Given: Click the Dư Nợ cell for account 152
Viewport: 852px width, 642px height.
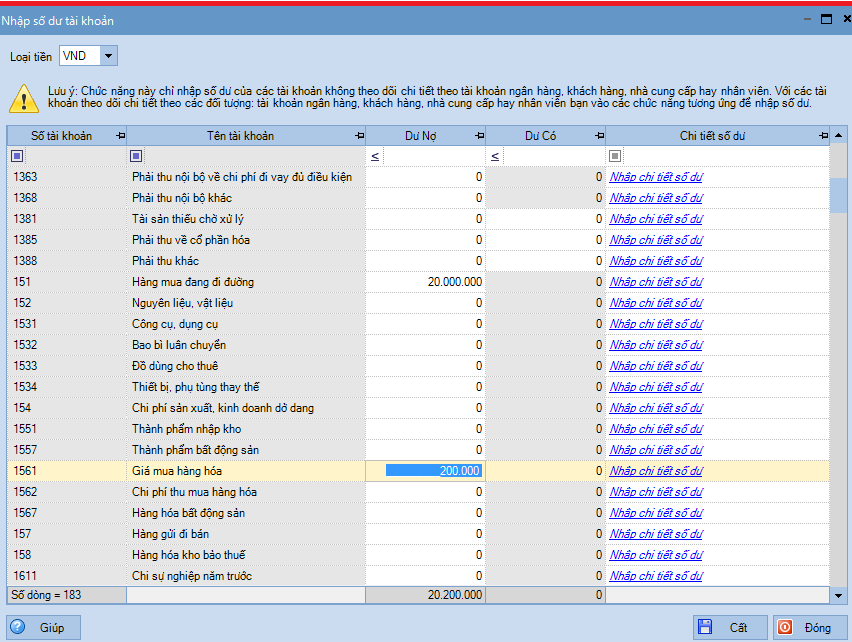Looking at the screenshot, I should coord(425,303).
